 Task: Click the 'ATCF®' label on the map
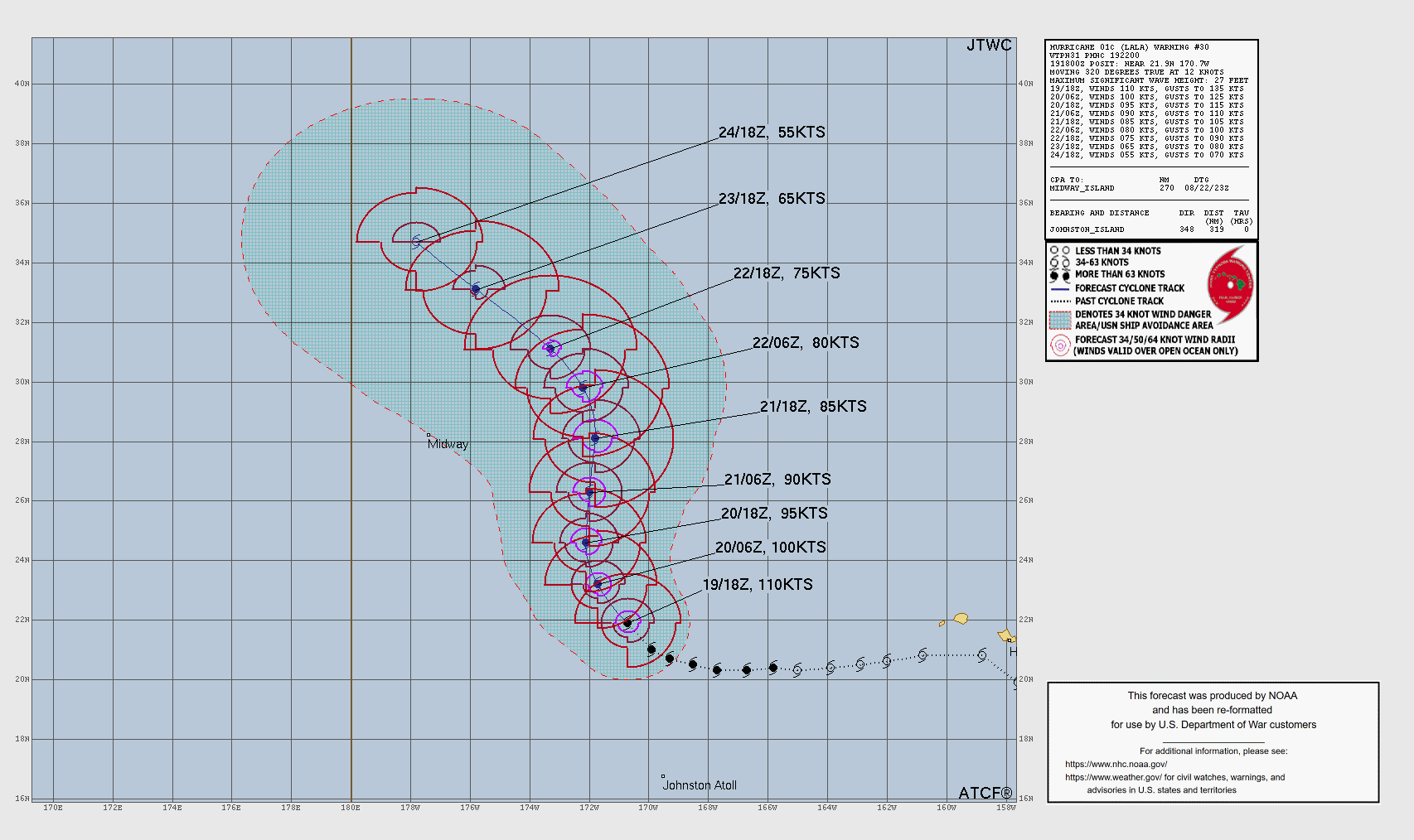click(985, 794)
